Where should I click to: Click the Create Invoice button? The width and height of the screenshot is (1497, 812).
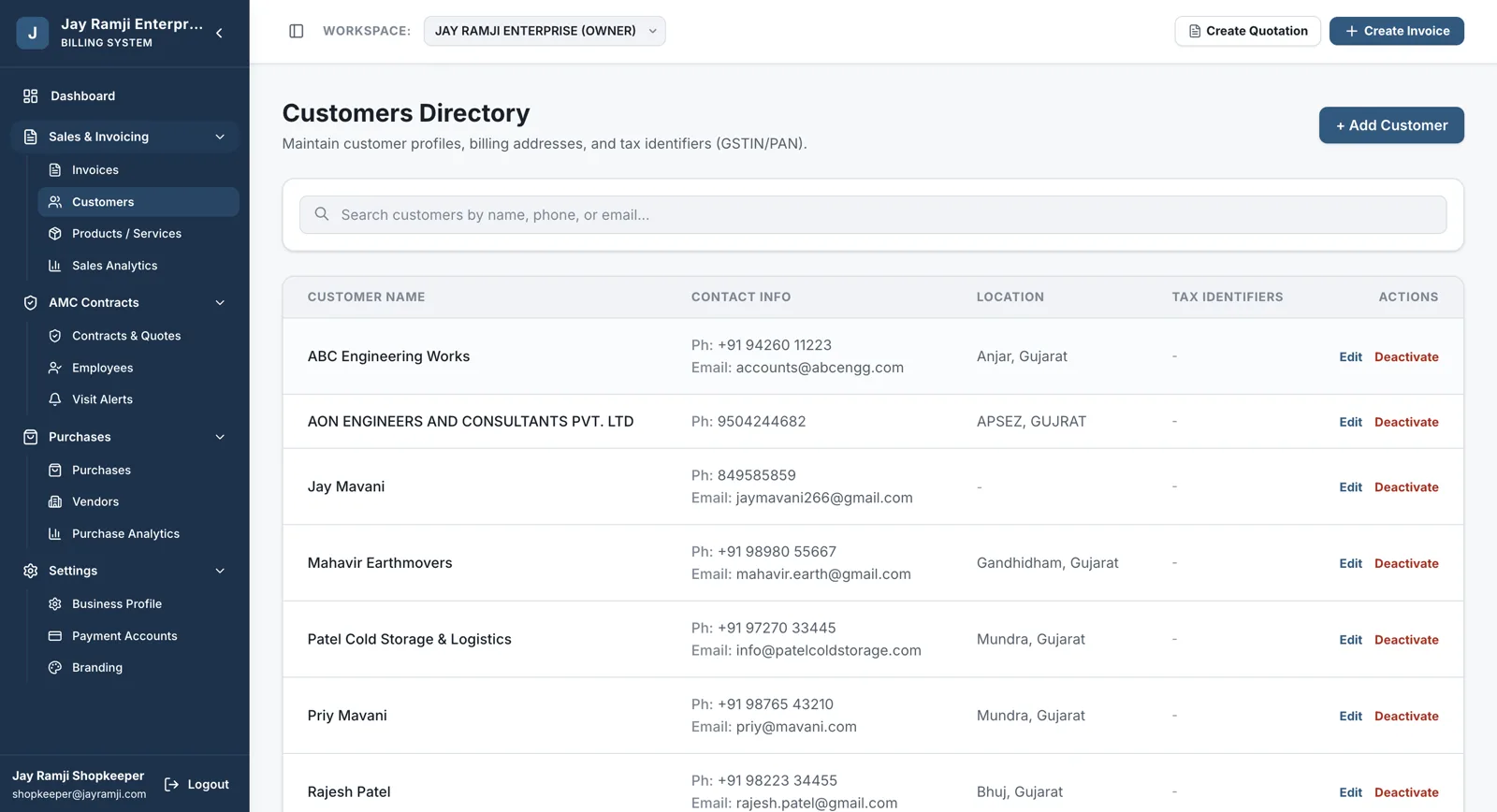point(1397,31)
